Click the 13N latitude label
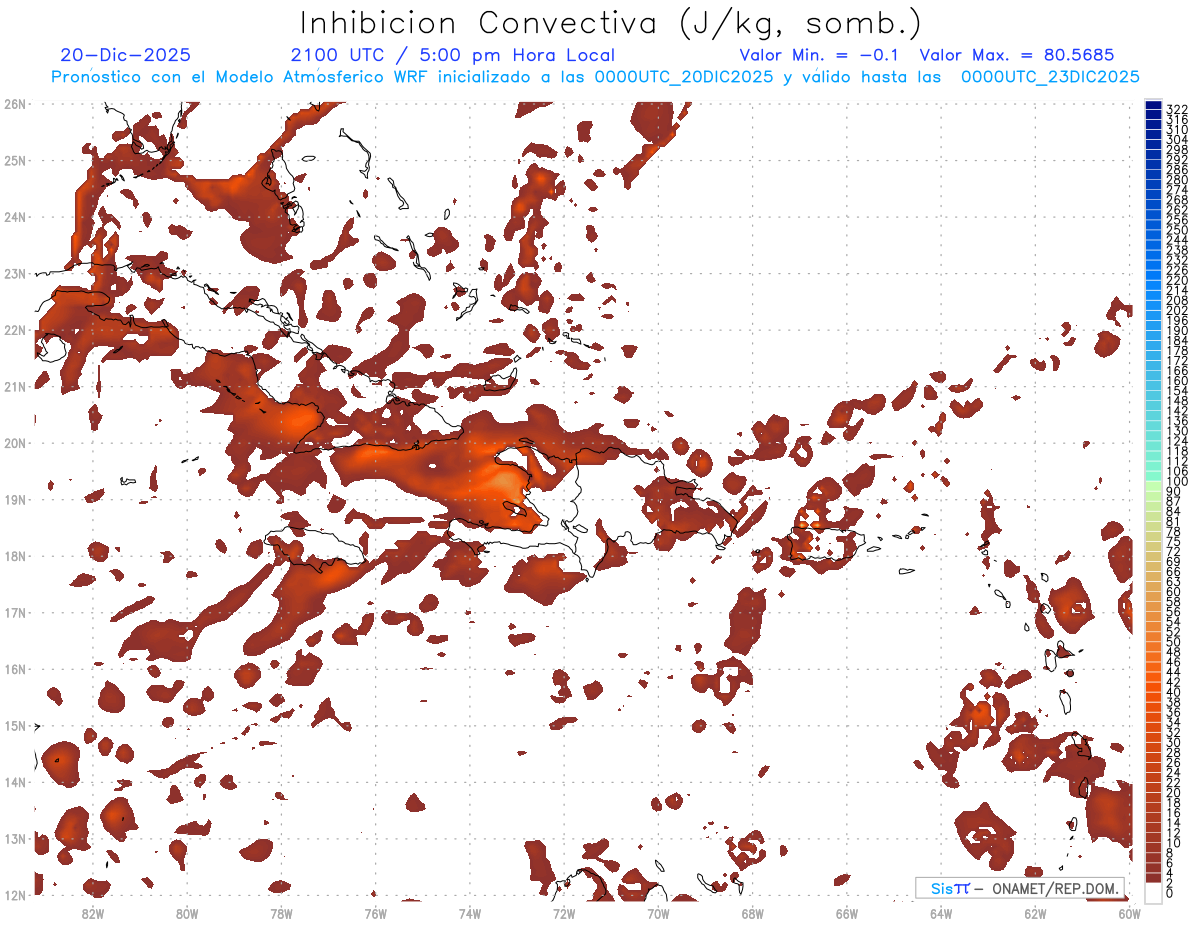Screen dimensions: 1200x927 pos(15,838)
